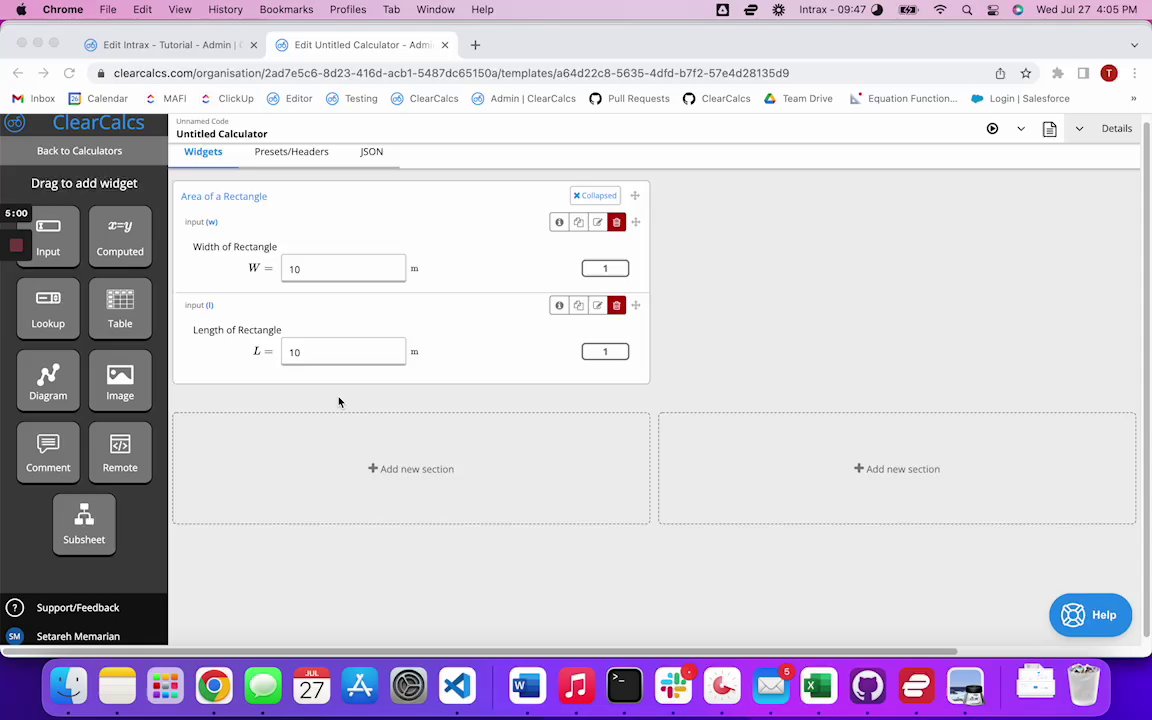Click info icon for input (l)

pos(559,305)
